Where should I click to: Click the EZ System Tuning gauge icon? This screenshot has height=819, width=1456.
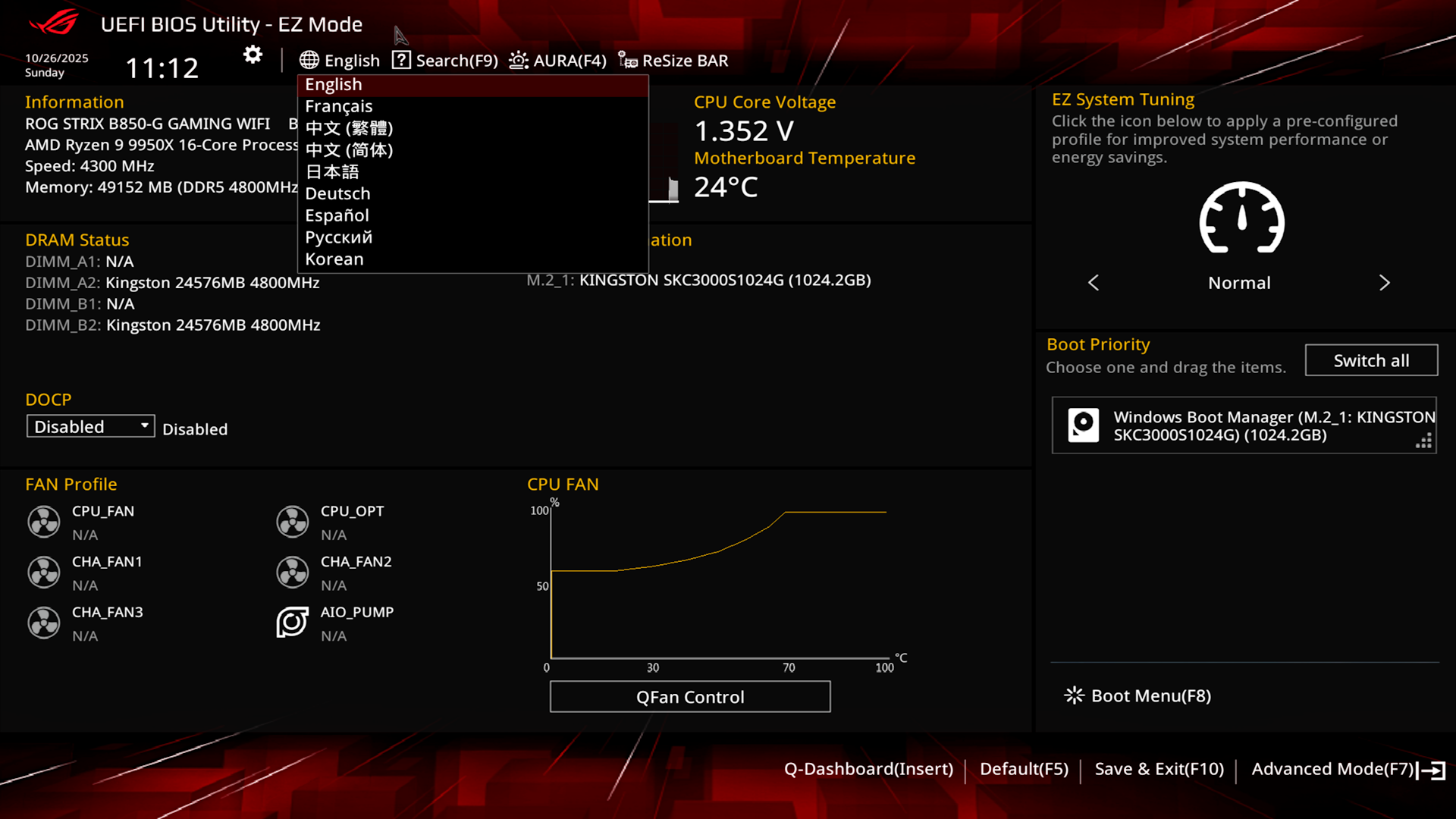(1241, 218)
